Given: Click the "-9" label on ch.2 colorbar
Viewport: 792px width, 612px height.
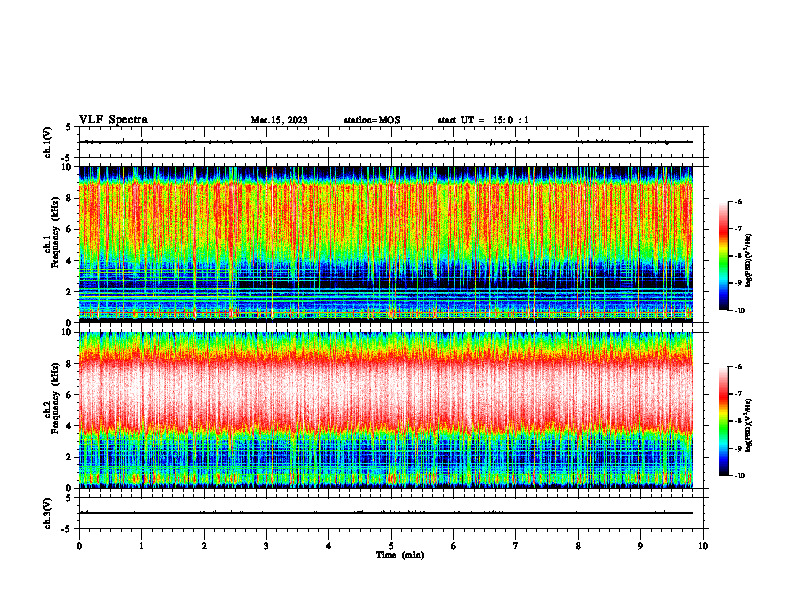Looking at the screenshot, I should [739, 448].
